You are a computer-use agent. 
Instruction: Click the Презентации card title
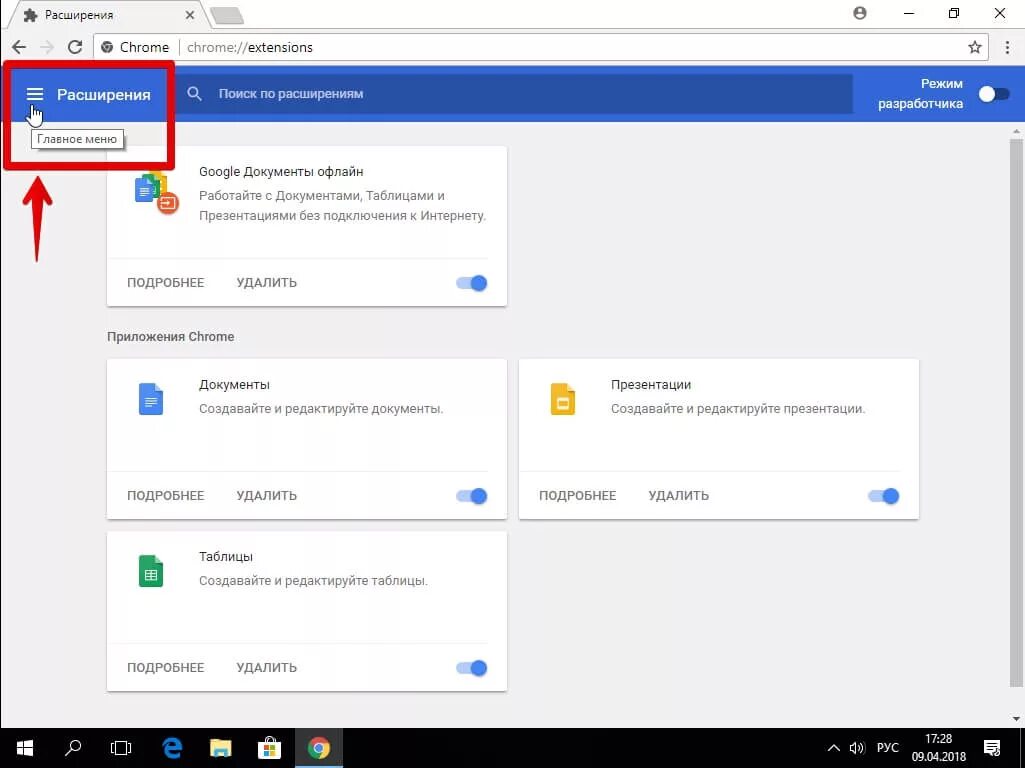(650, 385)
